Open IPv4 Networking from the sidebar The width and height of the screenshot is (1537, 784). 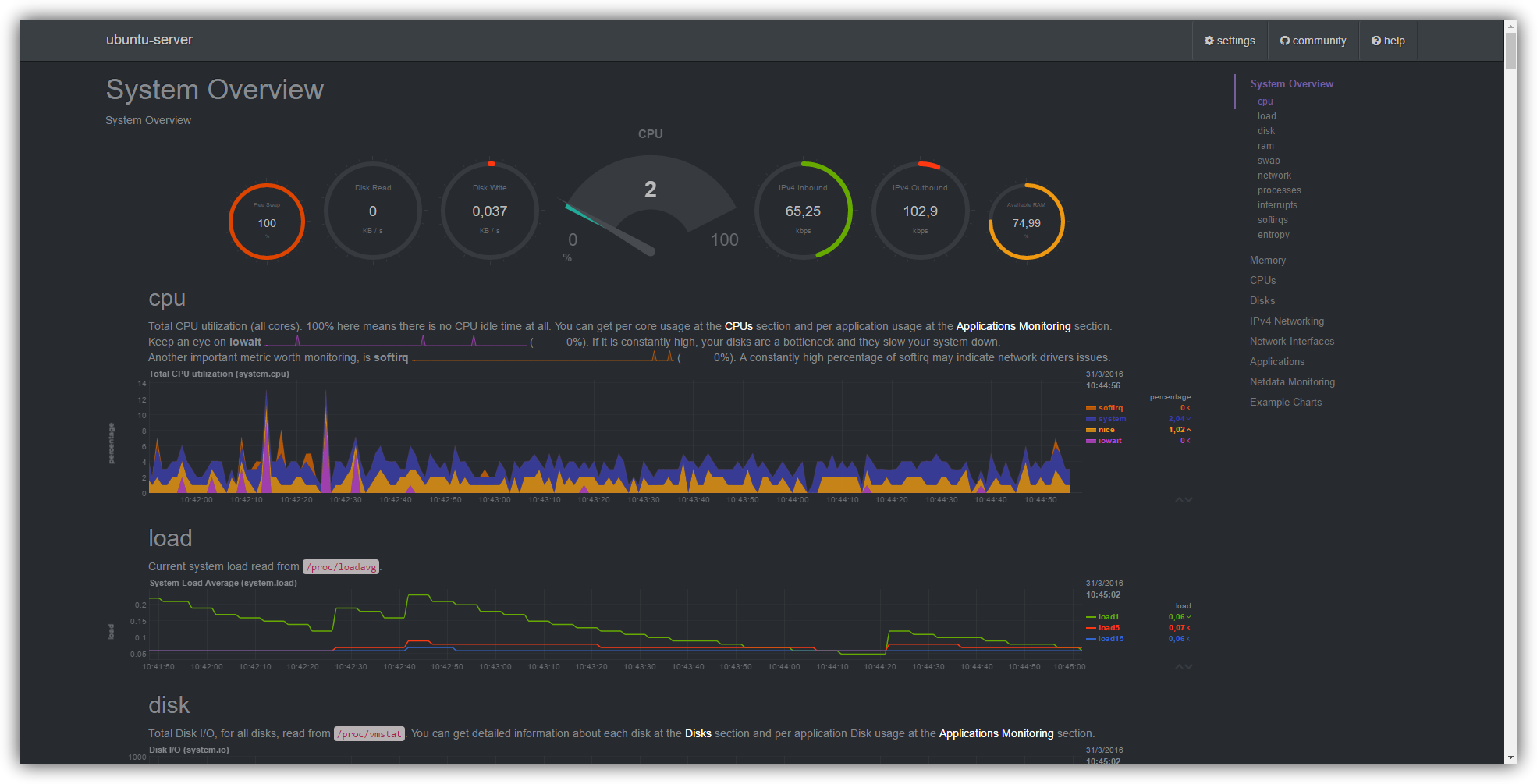coord(1286,321)
